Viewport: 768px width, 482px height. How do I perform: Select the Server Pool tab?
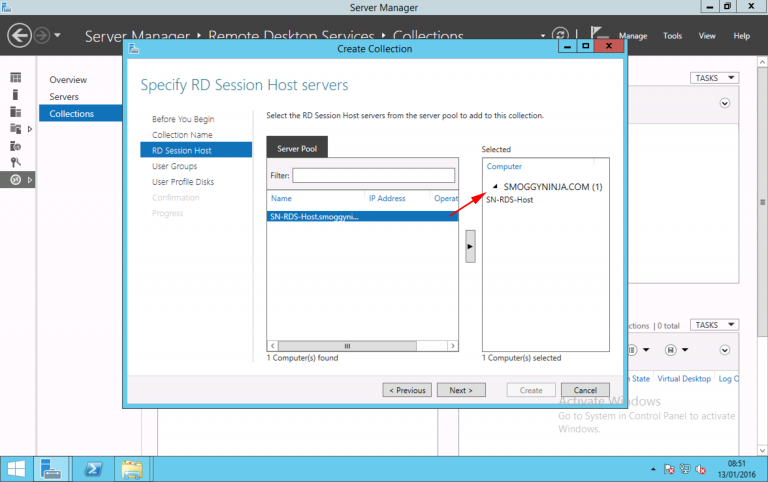click(297, 148)
